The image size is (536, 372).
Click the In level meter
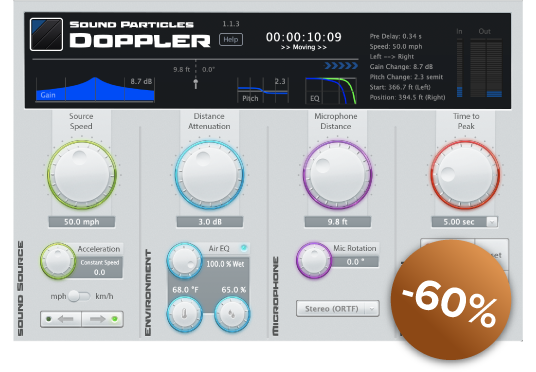pyautogui.click(x=459, y=68)
